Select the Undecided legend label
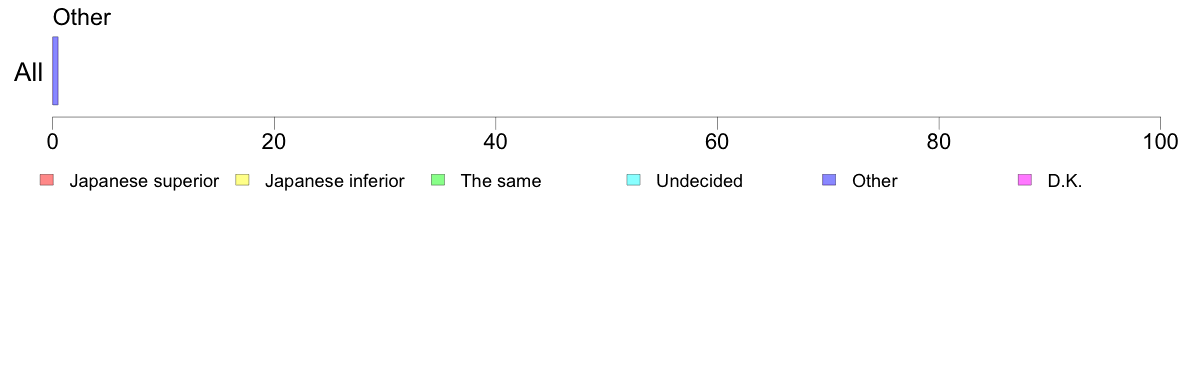The width and height of the screenshot is (1188, 368). [x=699, y=181]
